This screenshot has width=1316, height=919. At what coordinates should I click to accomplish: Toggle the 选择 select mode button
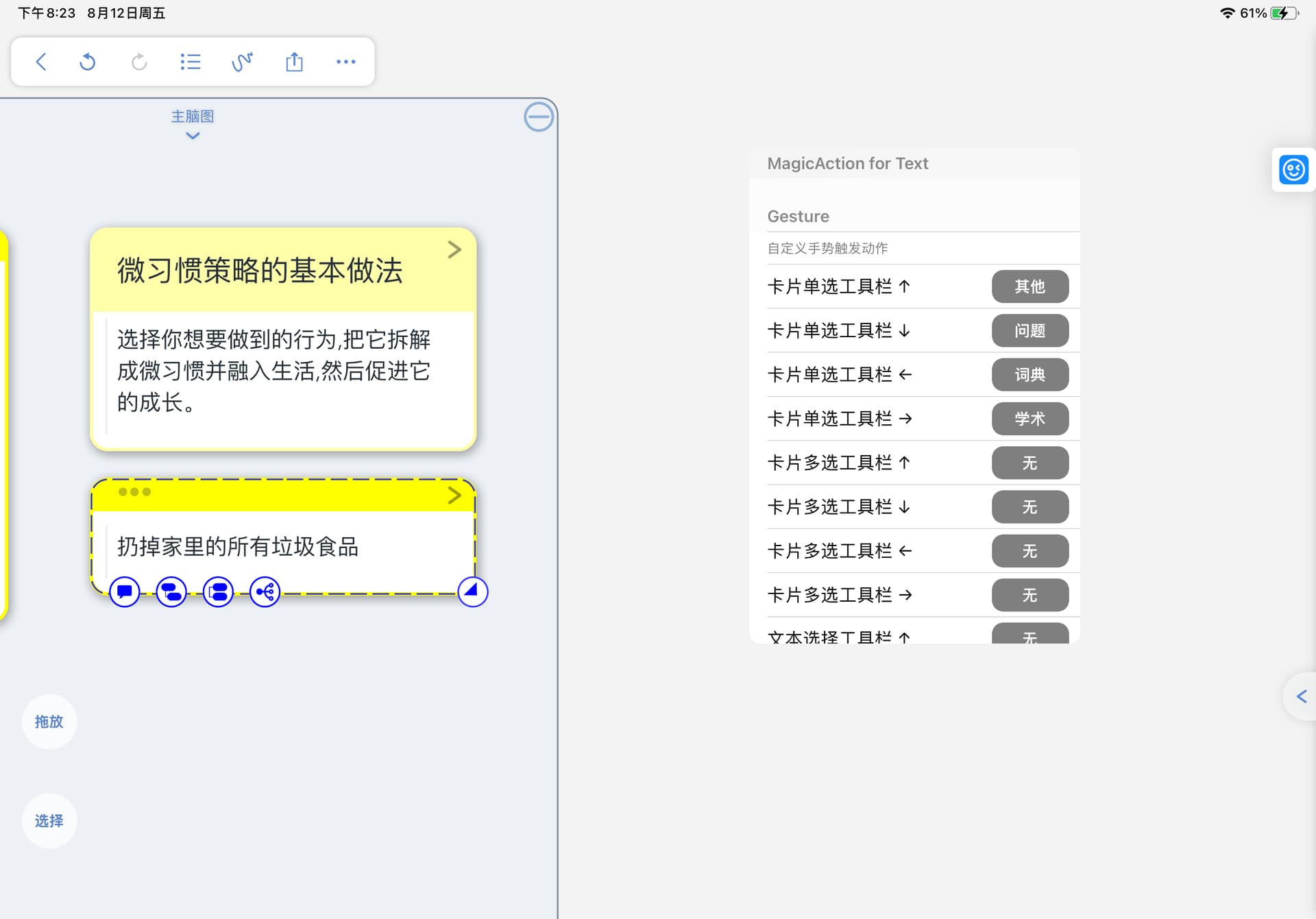coord(49,821)
